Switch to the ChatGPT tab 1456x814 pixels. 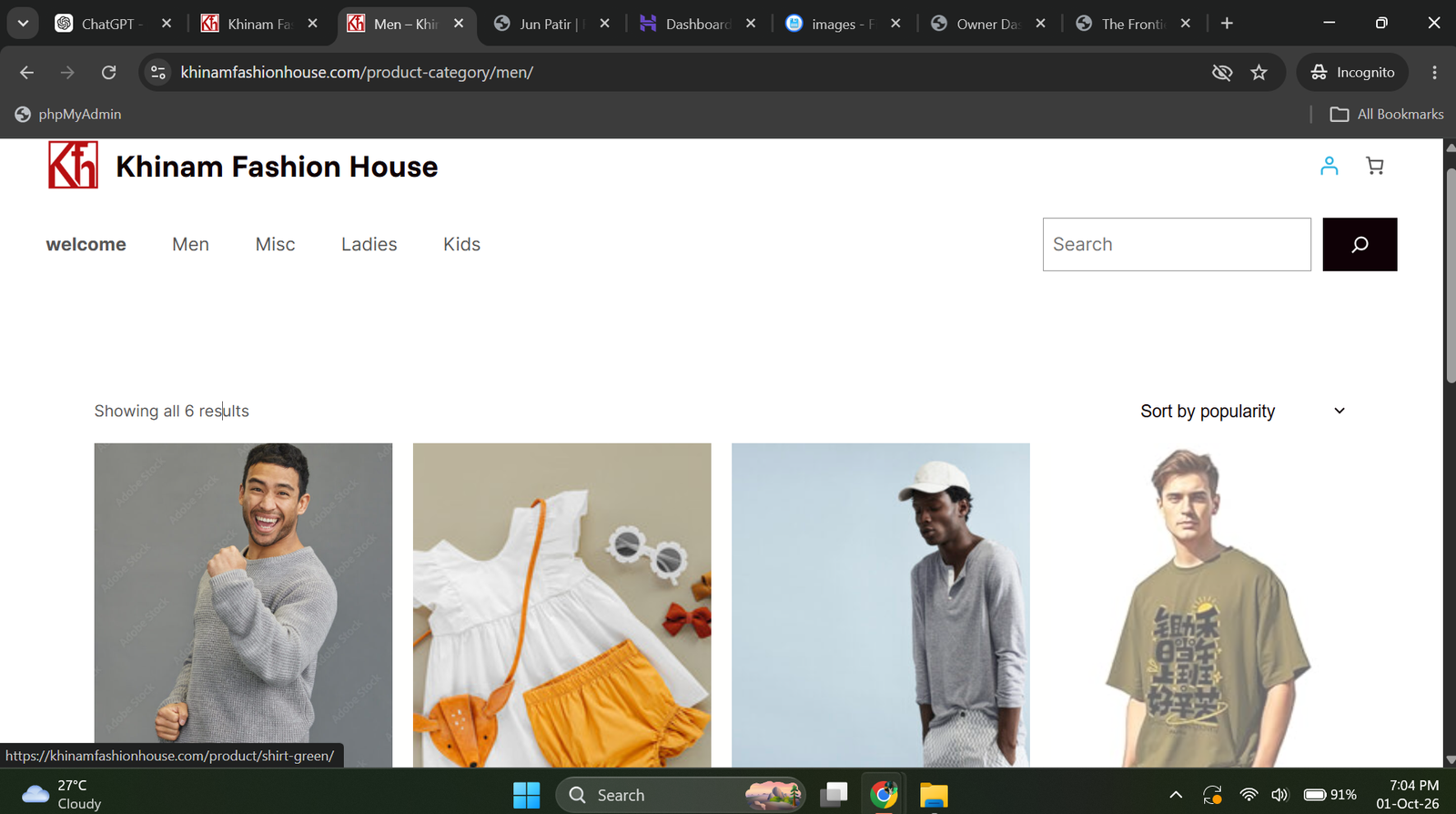tap(113, 24)
